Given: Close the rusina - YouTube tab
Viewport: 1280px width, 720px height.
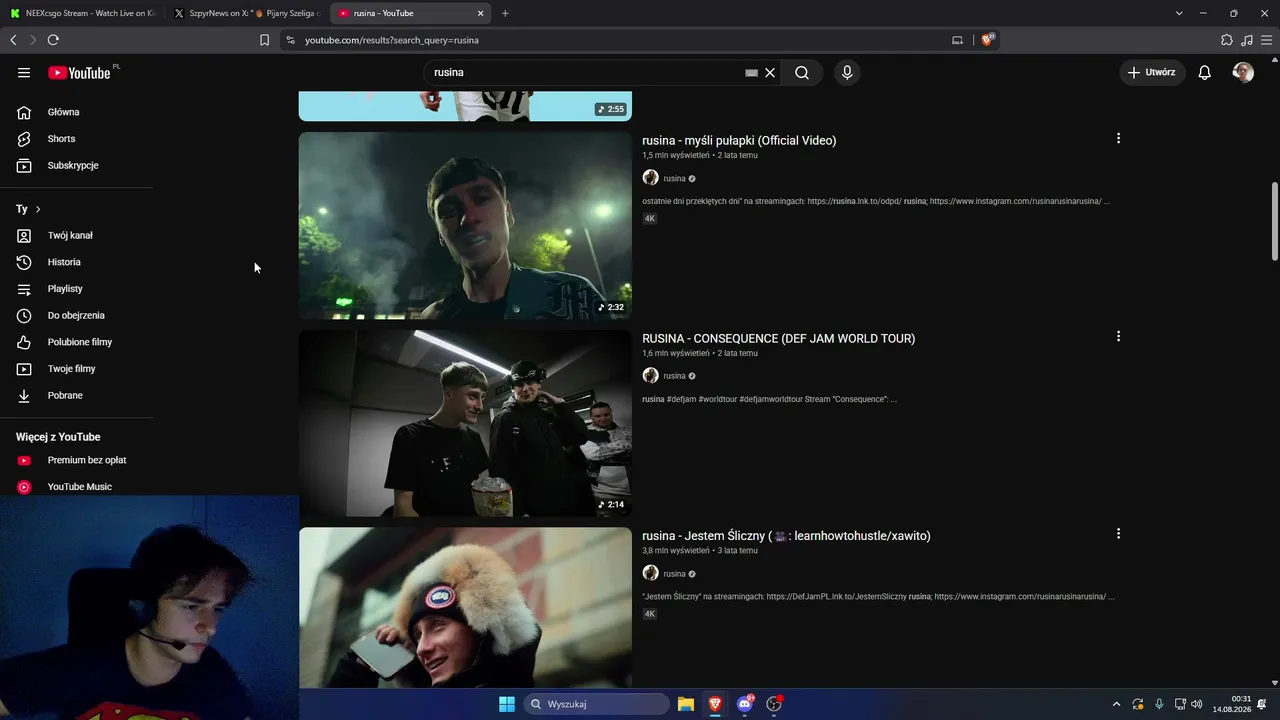Looking at the screenshot, I should pyautogui.click(x=480, y=14).
